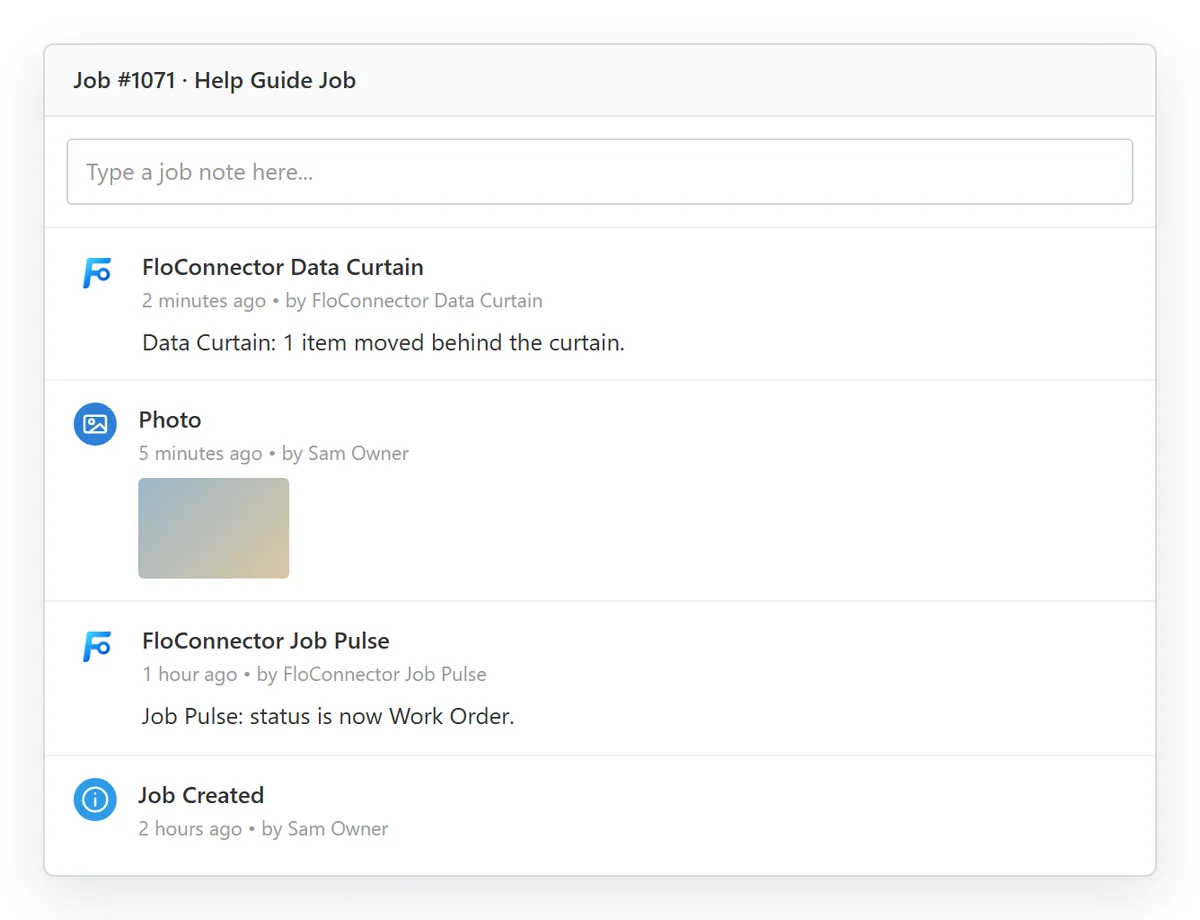Click "2 minutes ago • by FloConnector Data Curtain"

point(342,301)
